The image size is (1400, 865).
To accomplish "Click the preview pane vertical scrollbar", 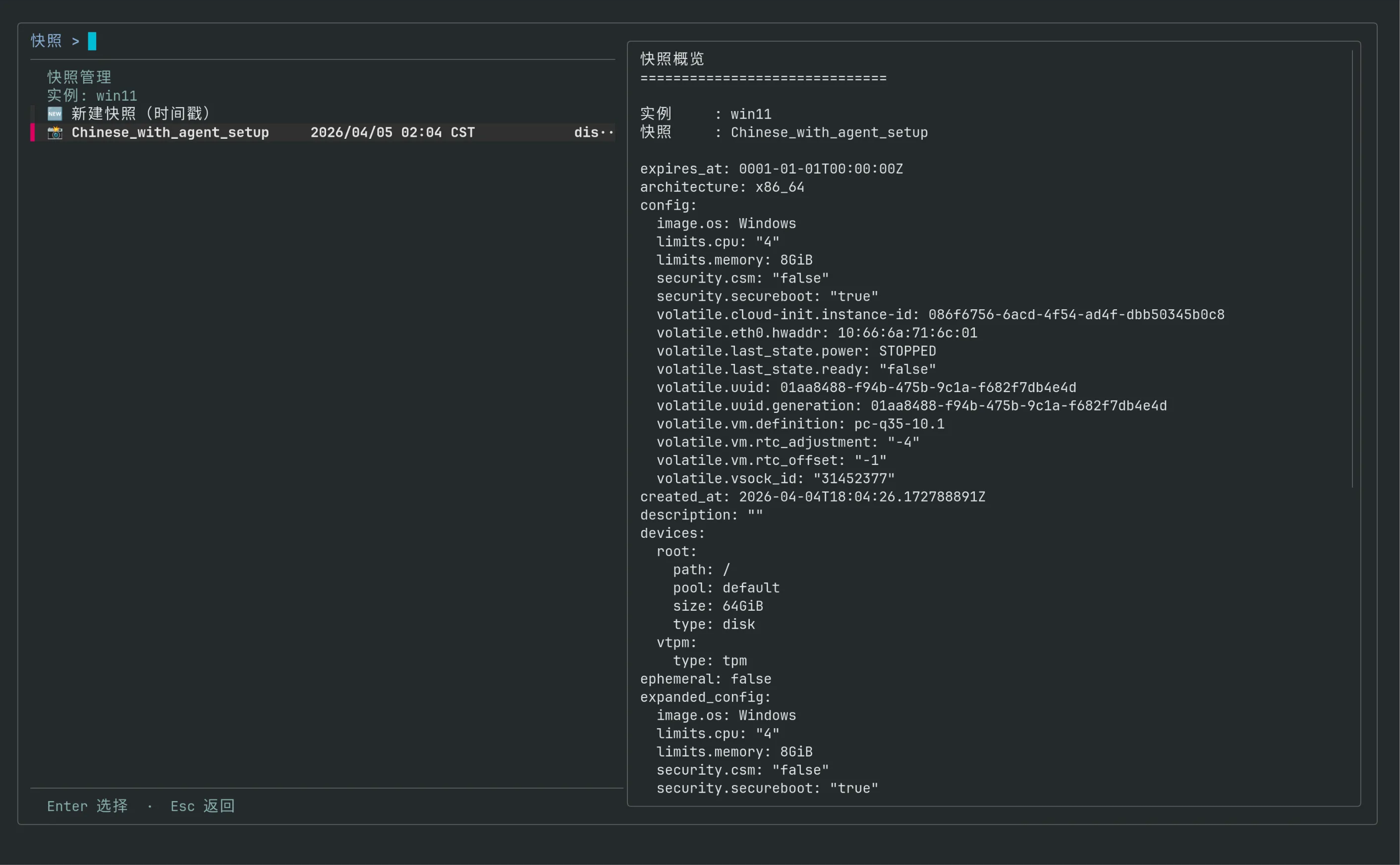I will pyautogui.click(x=1352, y=269).
